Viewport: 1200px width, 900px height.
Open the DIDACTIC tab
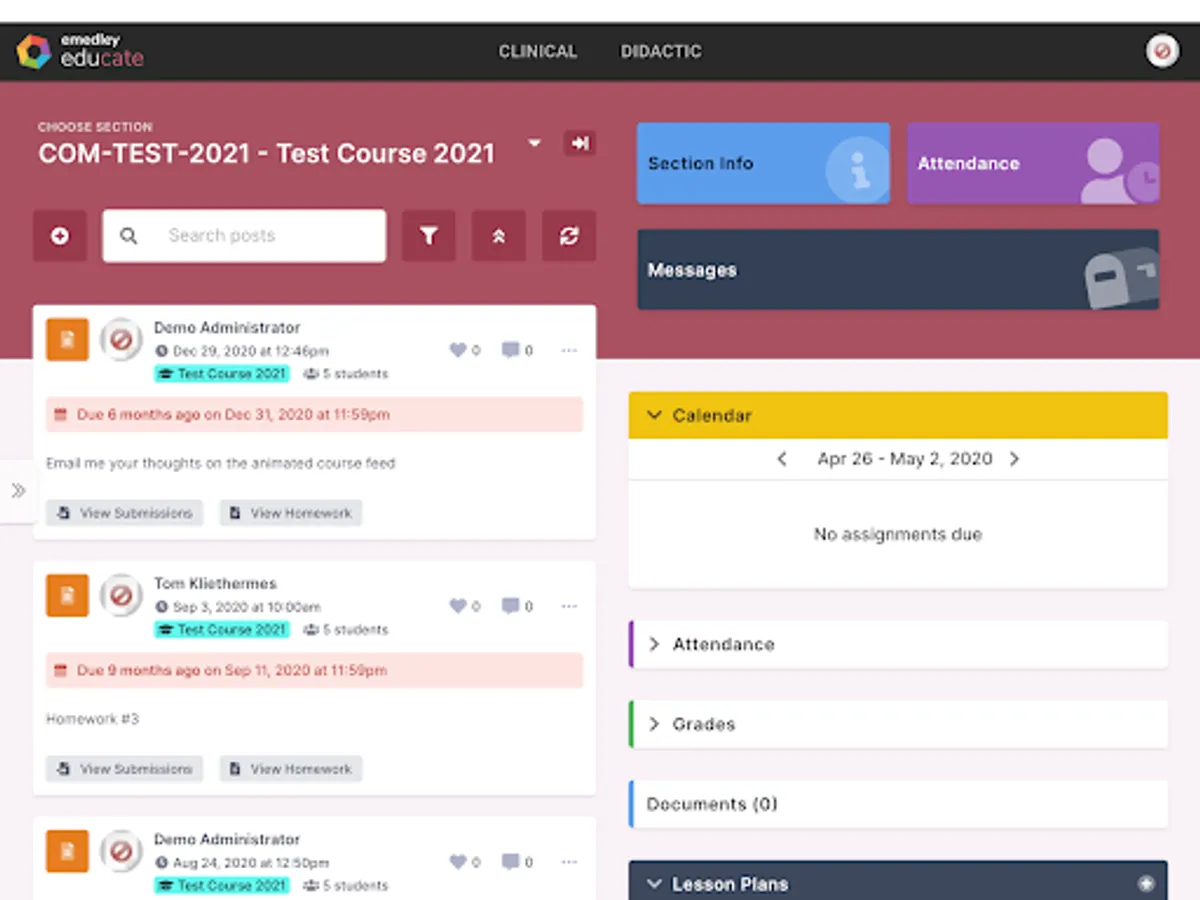[660, 51]
